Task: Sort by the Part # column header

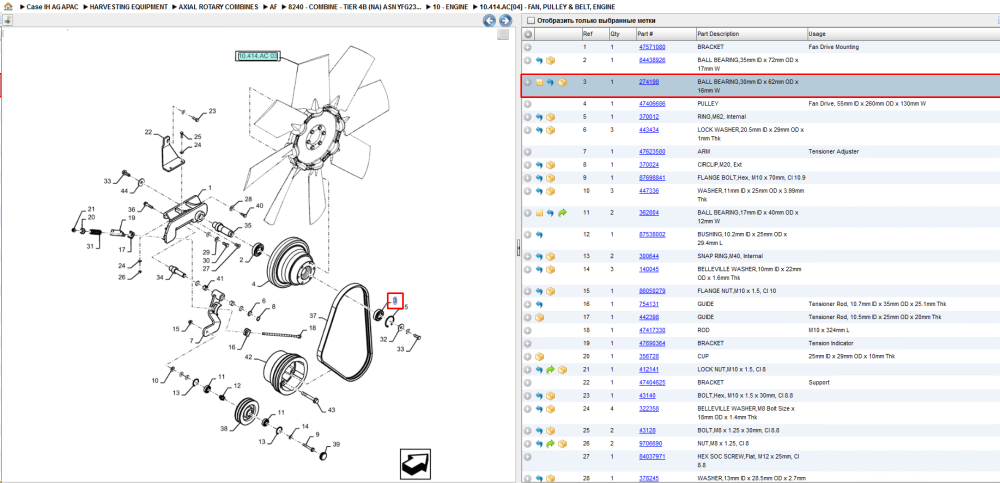Action: point(665,34)
